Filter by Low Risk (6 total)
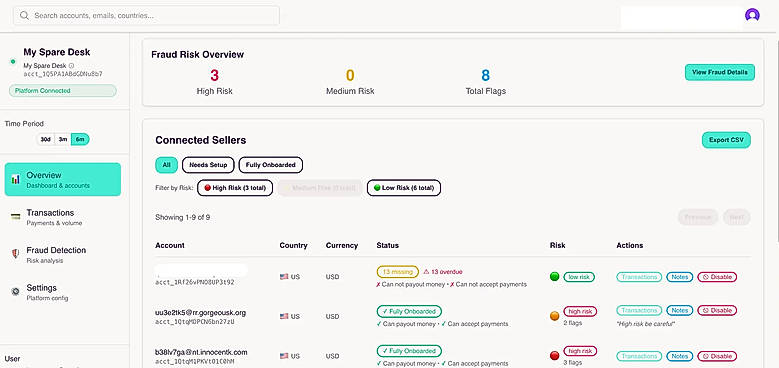The image size is (779, 368). point(404,188)
